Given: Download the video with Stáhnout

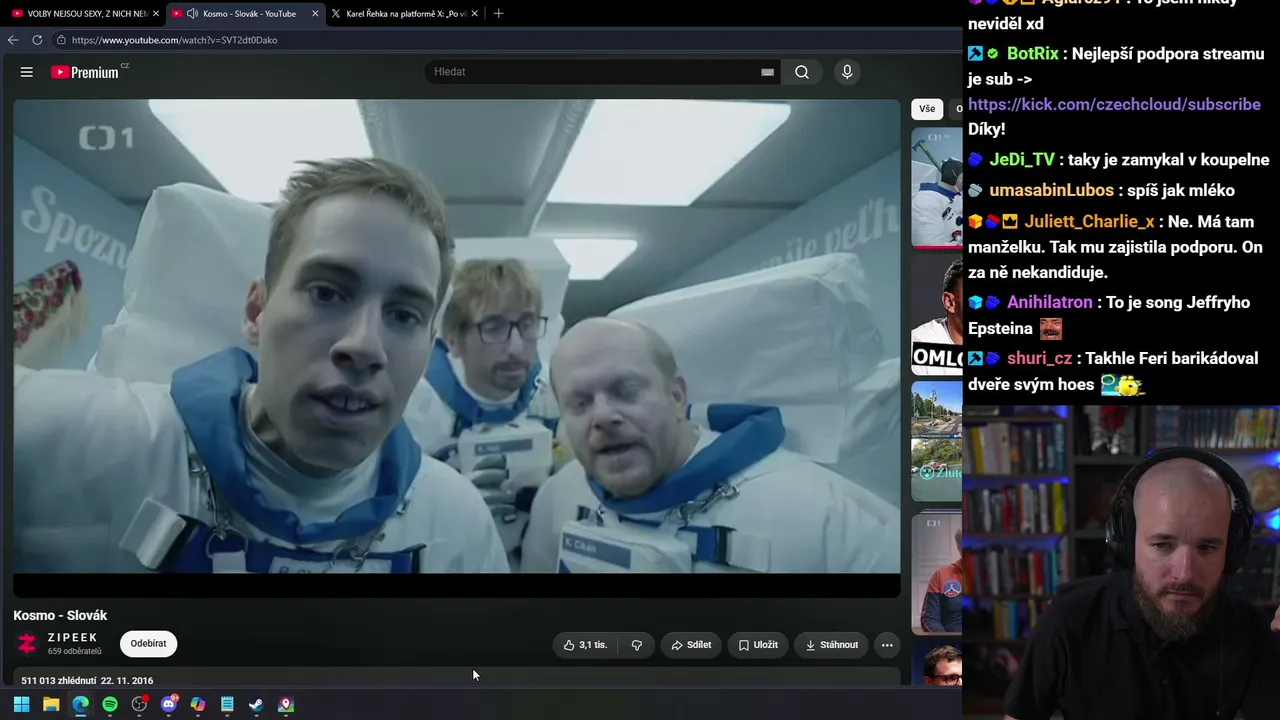Looking at the screenshot, I should click(832, 645).
